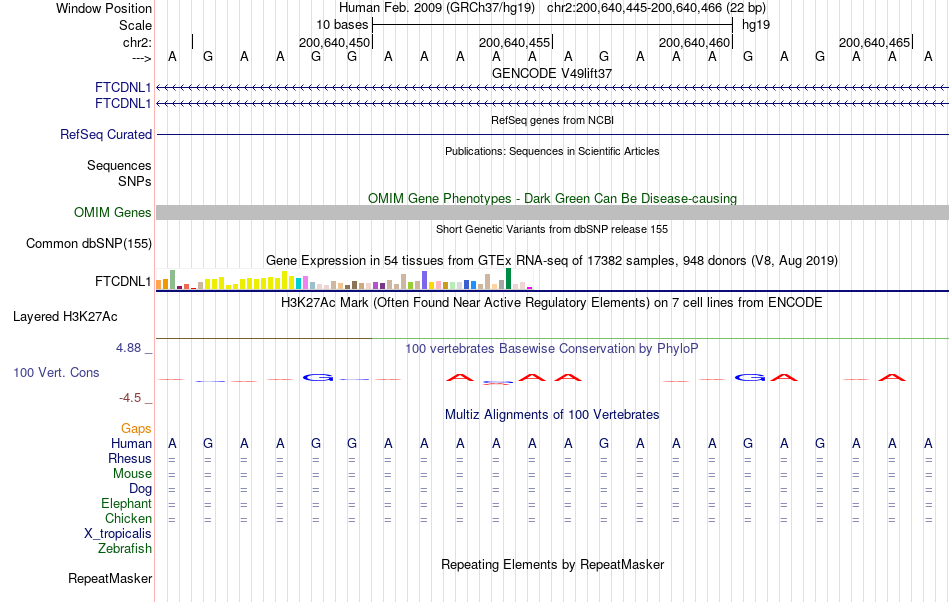The height and width of the screenshot is (602, 950).
Task: Select the Zebrafish alignment row label
Action: [125, 549]
